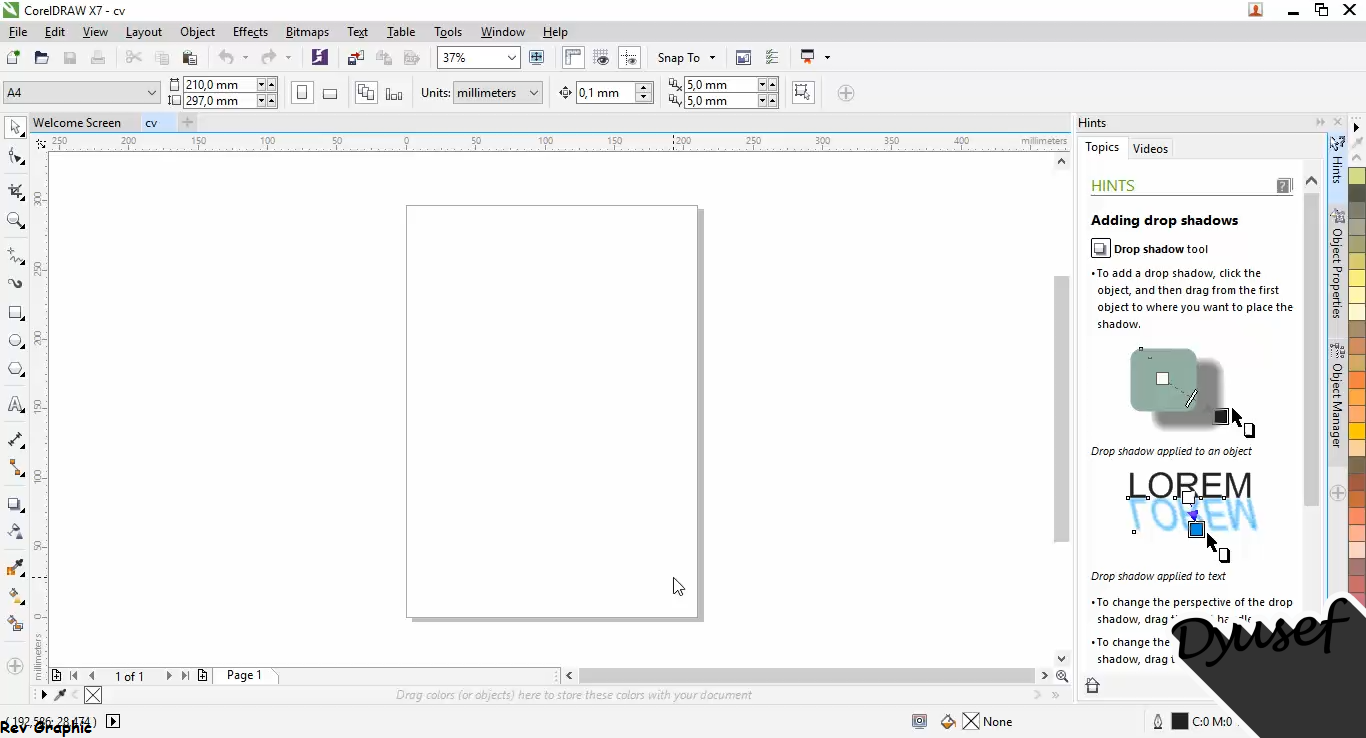Select the Pick tool in toolbox

pos(15,127)
